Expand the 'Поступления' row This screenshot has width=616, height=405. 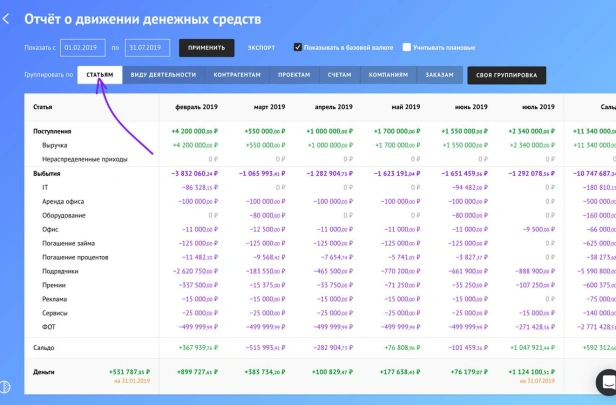52,131
